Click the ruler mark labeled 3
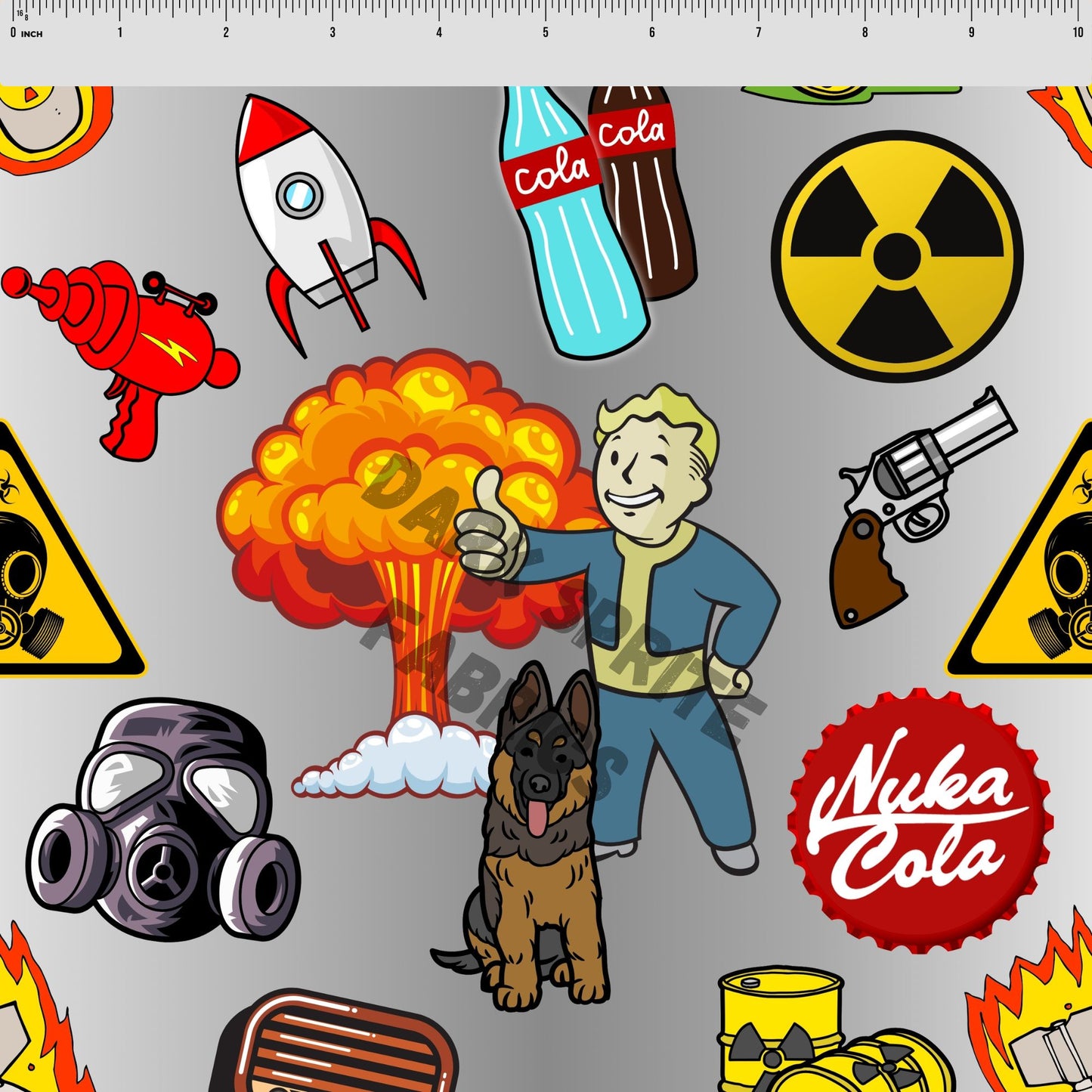 [333, 32]
